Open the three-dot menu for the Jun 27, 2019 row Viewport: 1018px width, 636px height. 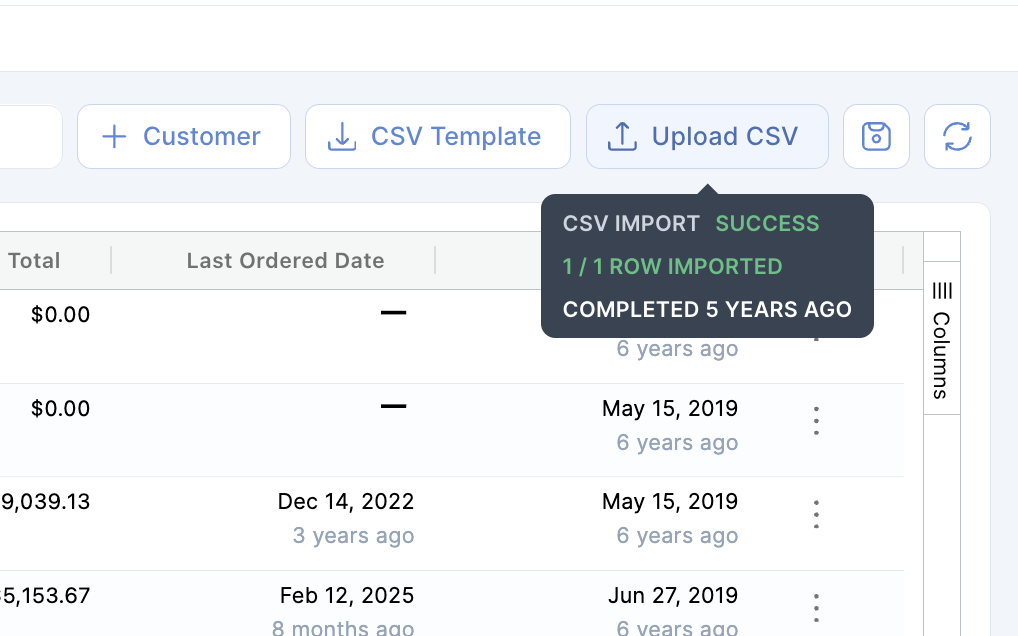coord(817,607)
